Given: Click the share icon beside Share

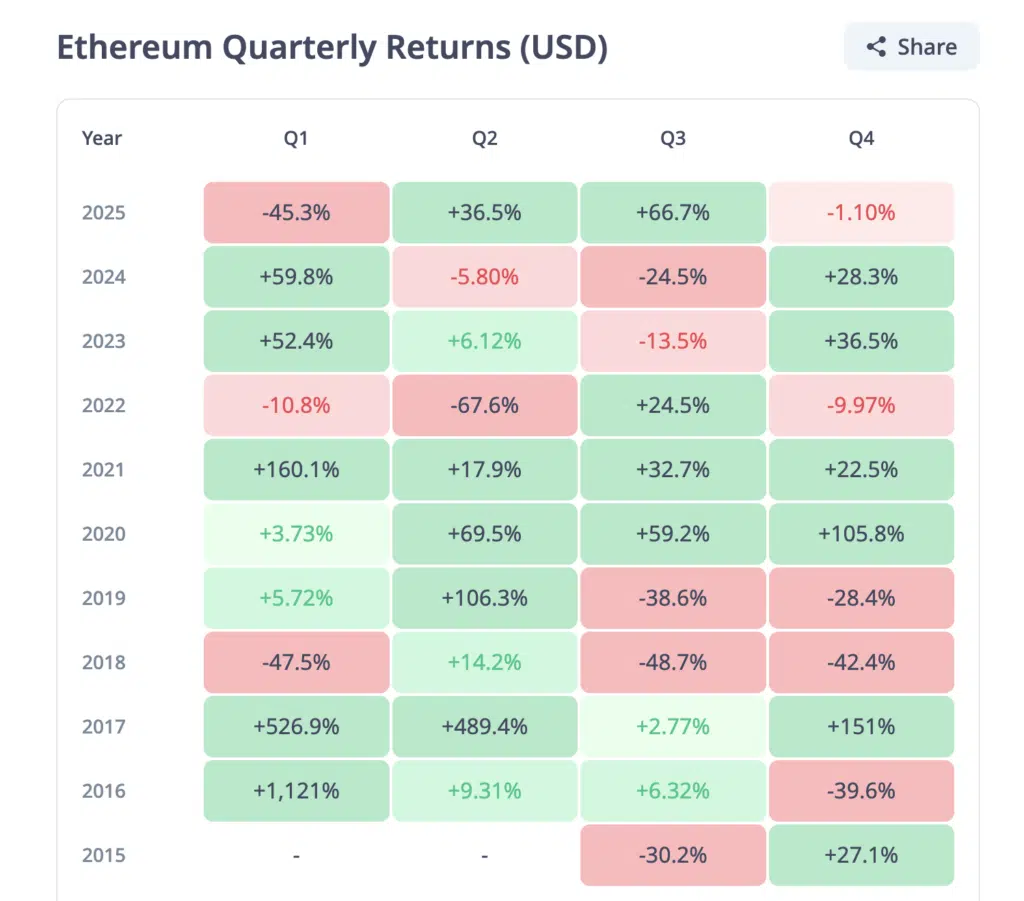Looking at the screenshot, I should click(x=876, y=47).
